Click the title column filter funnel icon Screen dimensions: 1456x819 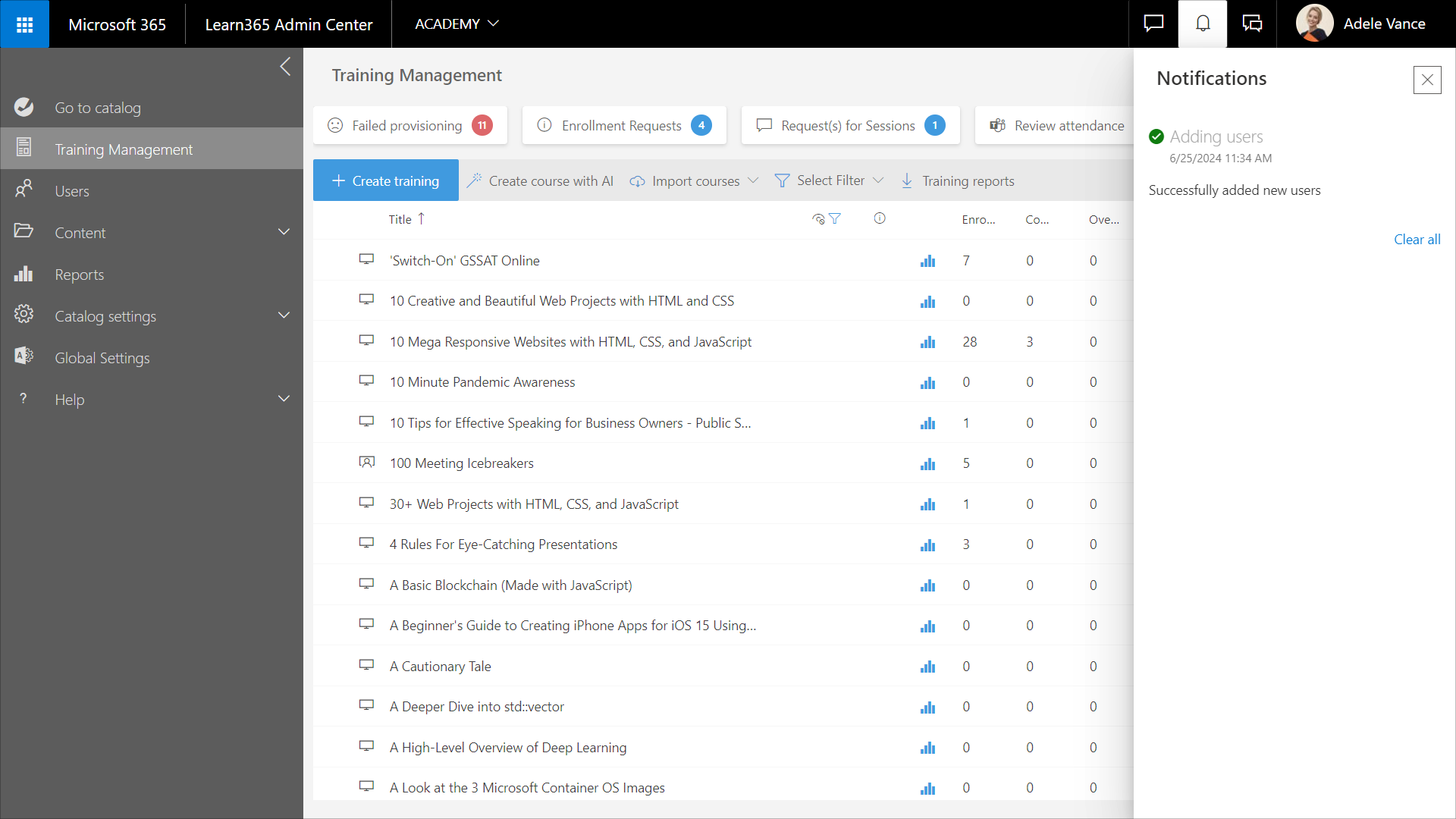(x=835, y=219)
